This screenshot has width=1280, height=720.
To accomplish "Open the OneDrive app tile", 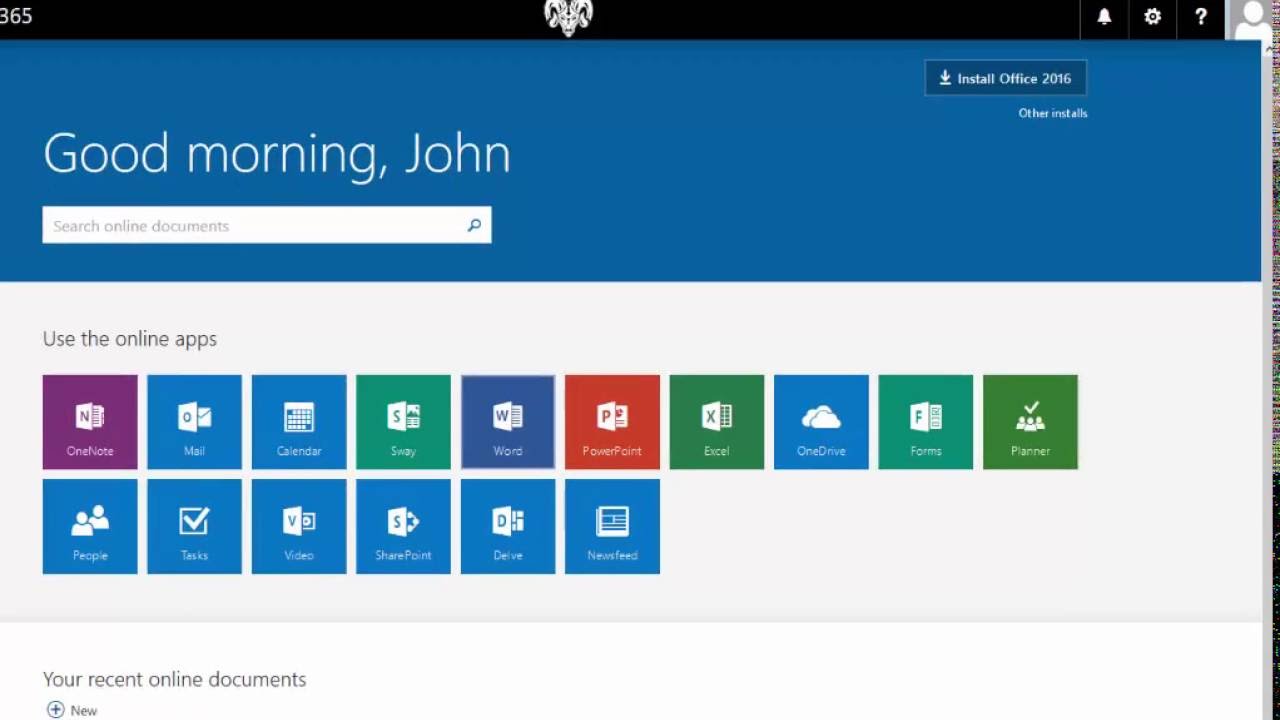I will (x=821, y=422).
